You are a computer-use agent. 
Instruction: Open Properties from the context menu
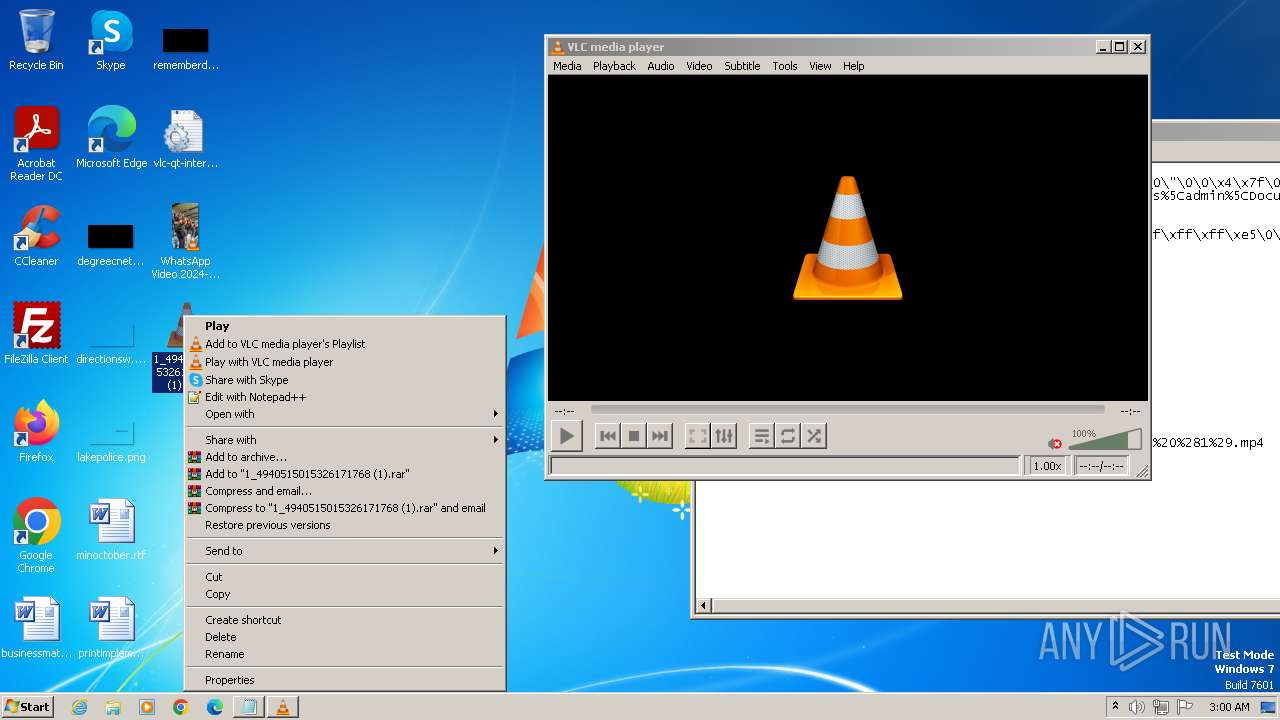click(345, 680)
